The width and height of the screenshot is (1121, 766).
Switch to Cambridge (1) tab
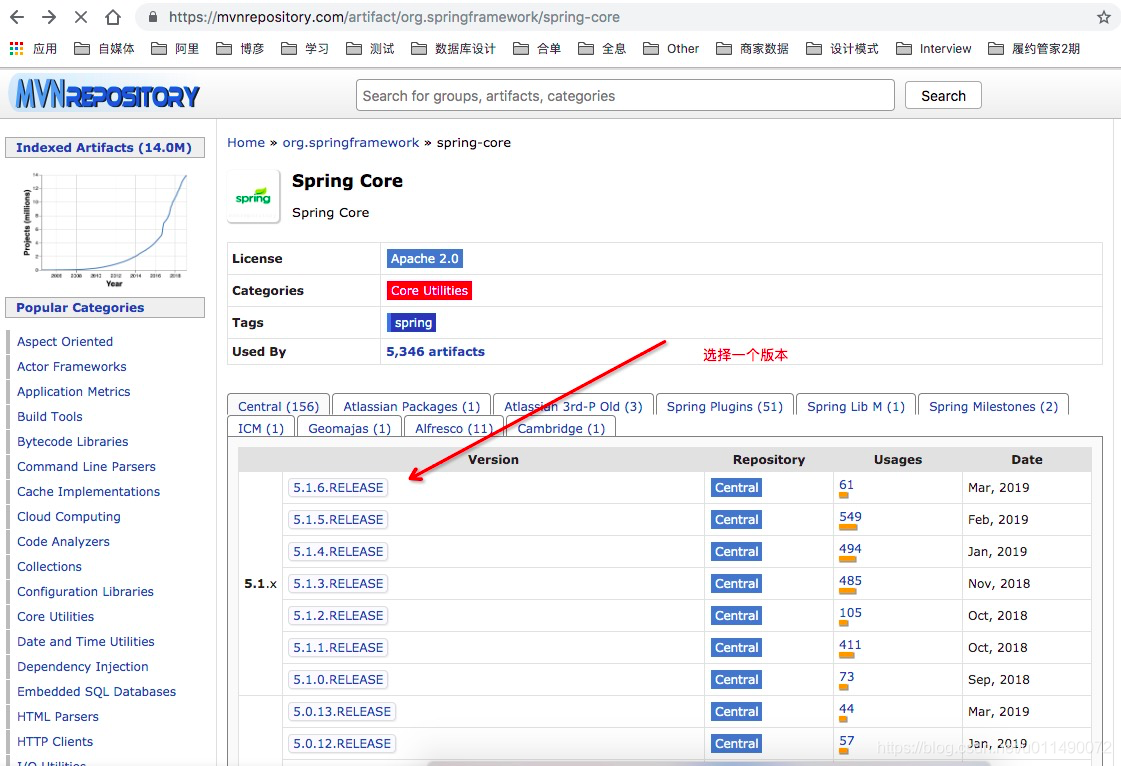coord(561,428)
